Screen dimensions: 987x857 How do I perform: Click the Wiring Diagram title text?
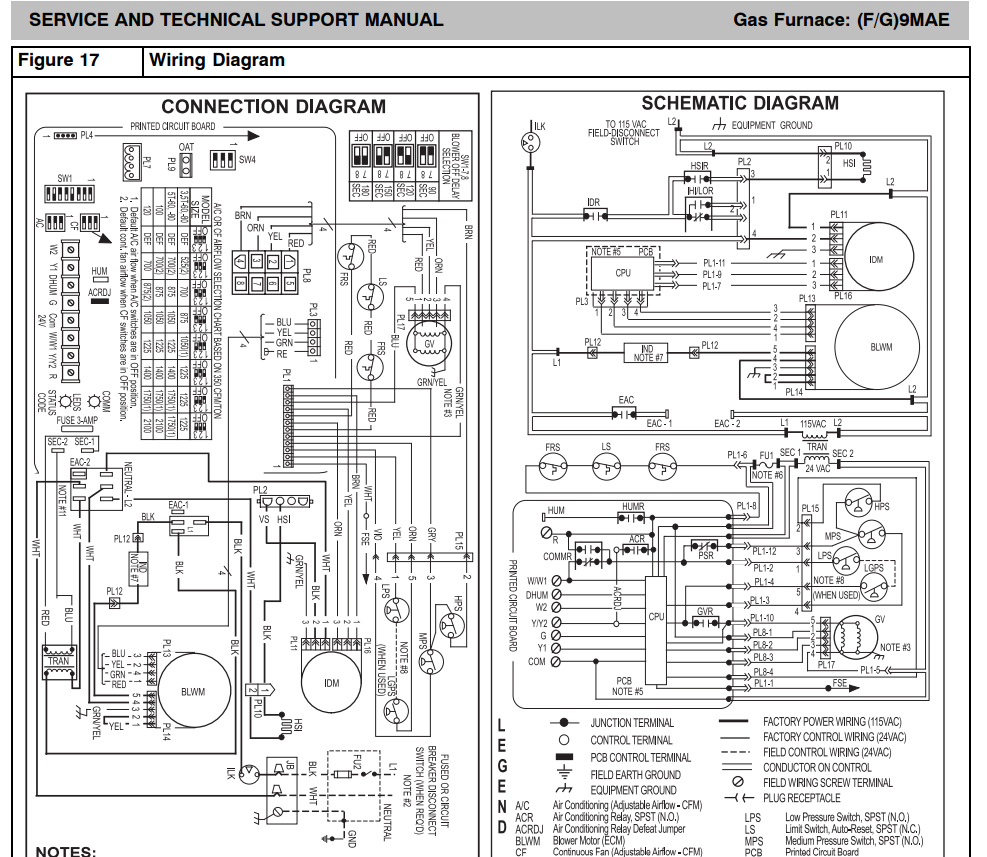(217, 60)
